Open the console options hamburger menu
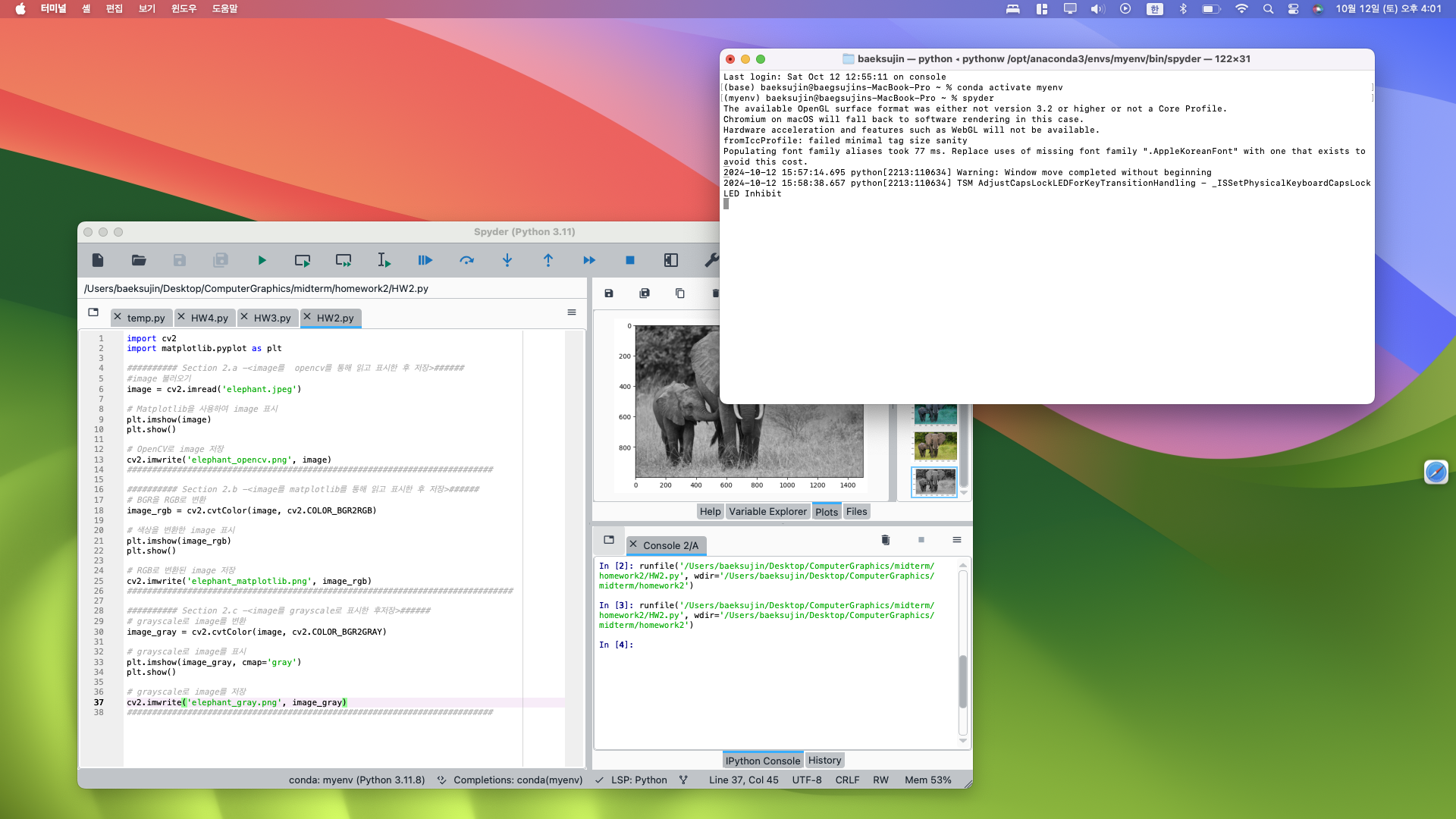The width and height of the screenshot is (1456, 819). (956, 540)
